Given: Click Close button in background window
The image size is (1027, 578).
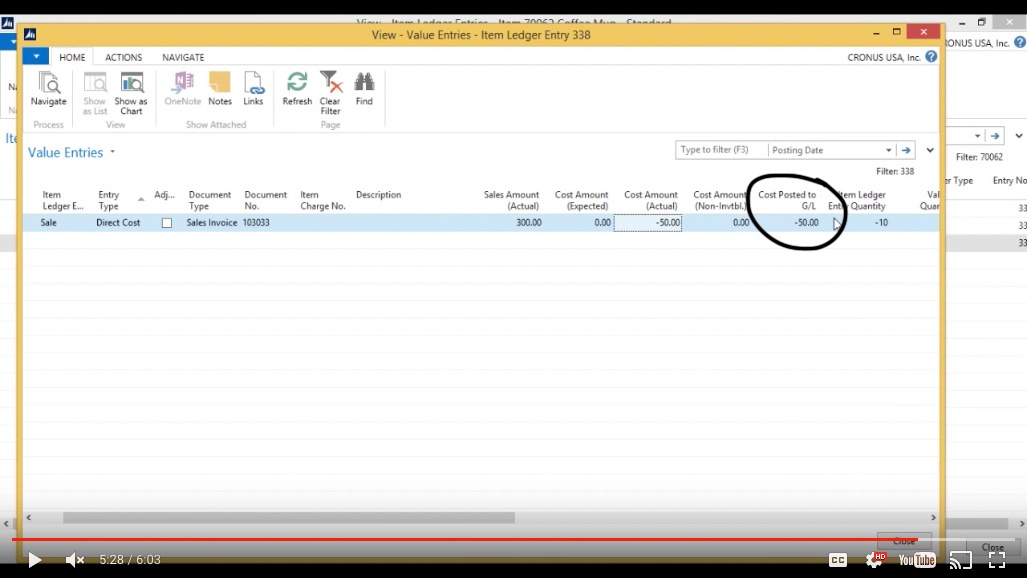Looking at the screenshot, I should coord(993,547).
